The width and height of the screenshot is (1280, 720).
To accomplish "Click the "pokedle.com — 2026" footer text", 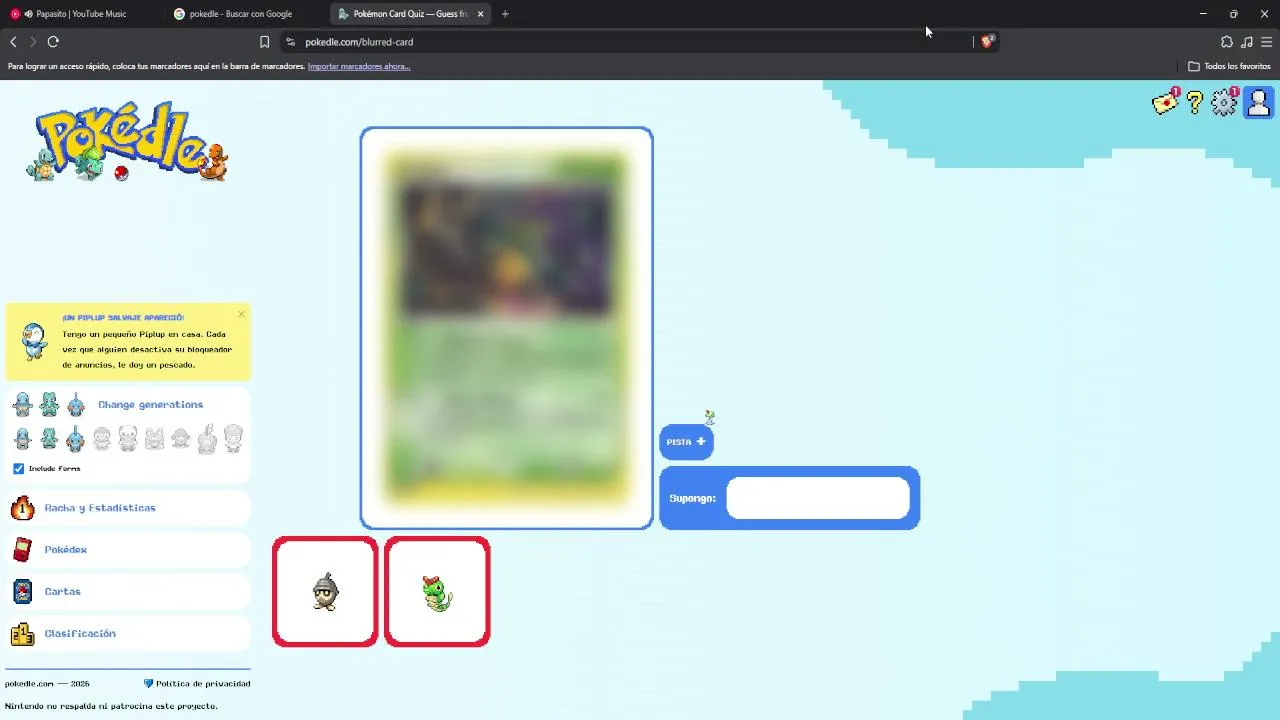I will pos(47,684).
